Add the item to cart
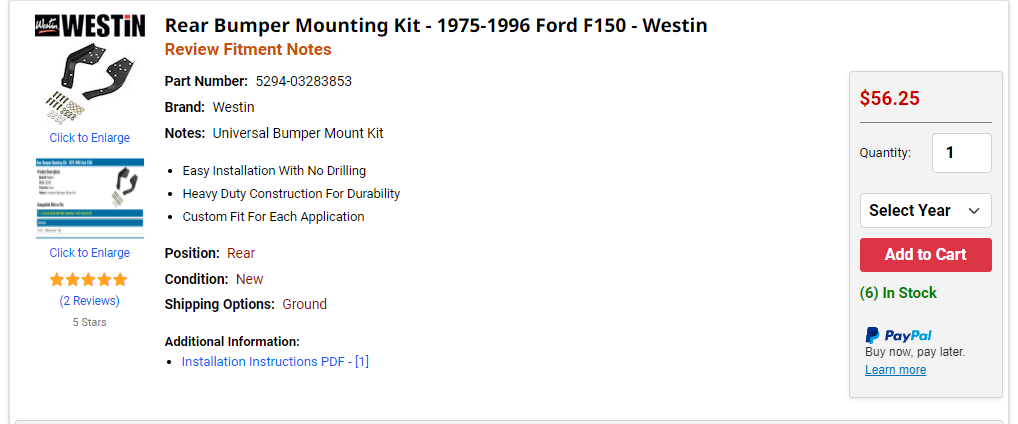The height and width of the screenshot is (424, 1018). coord(925,255)
